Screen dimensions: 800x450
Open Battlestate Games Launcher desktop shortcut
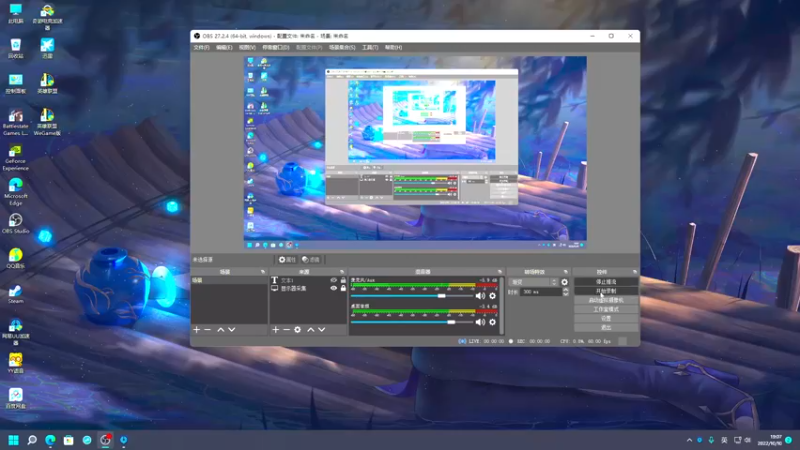[x=15, y=122]
